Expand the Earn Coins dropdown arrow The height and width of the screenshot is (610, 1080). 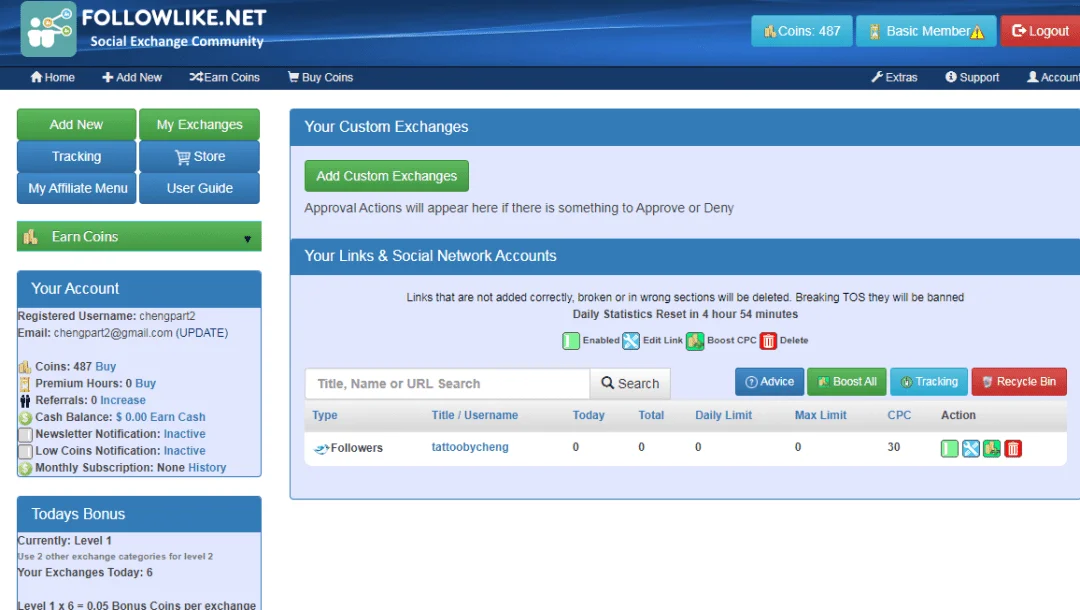[247, 239]
